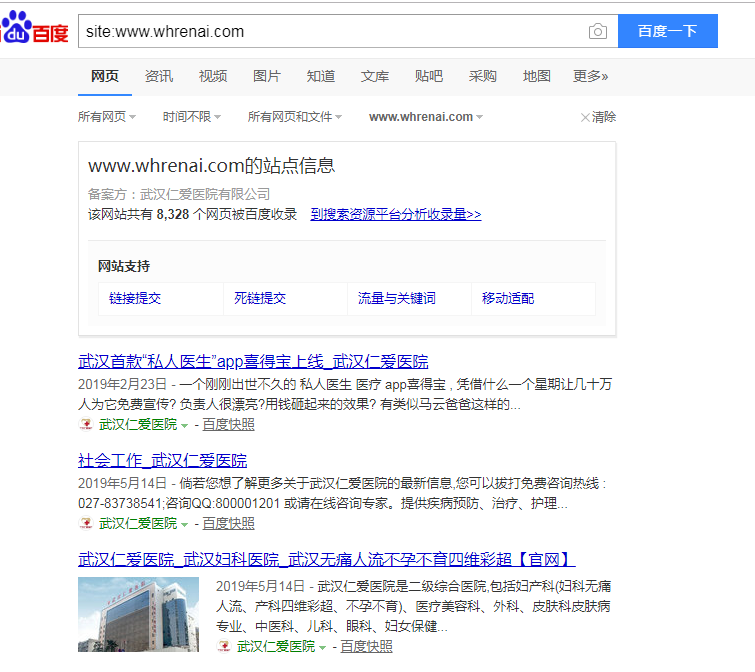Image resolution: width=755 pixels, height=672 pixels.
Task: Open the 流量与关键词 link
Action: pos(397,298)
